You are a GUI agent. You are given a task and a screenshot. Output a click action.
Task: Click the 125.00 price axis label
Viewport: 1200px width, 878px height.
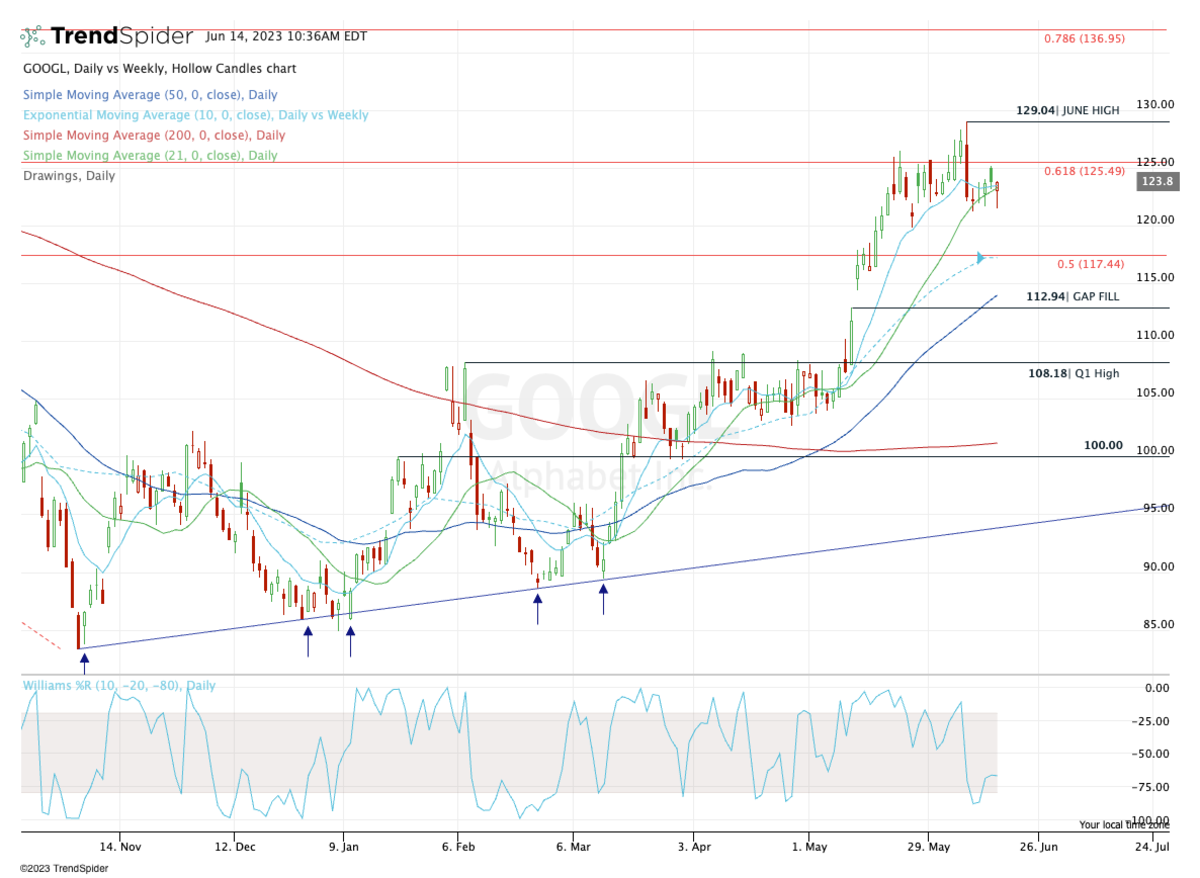pos(1155,161)
